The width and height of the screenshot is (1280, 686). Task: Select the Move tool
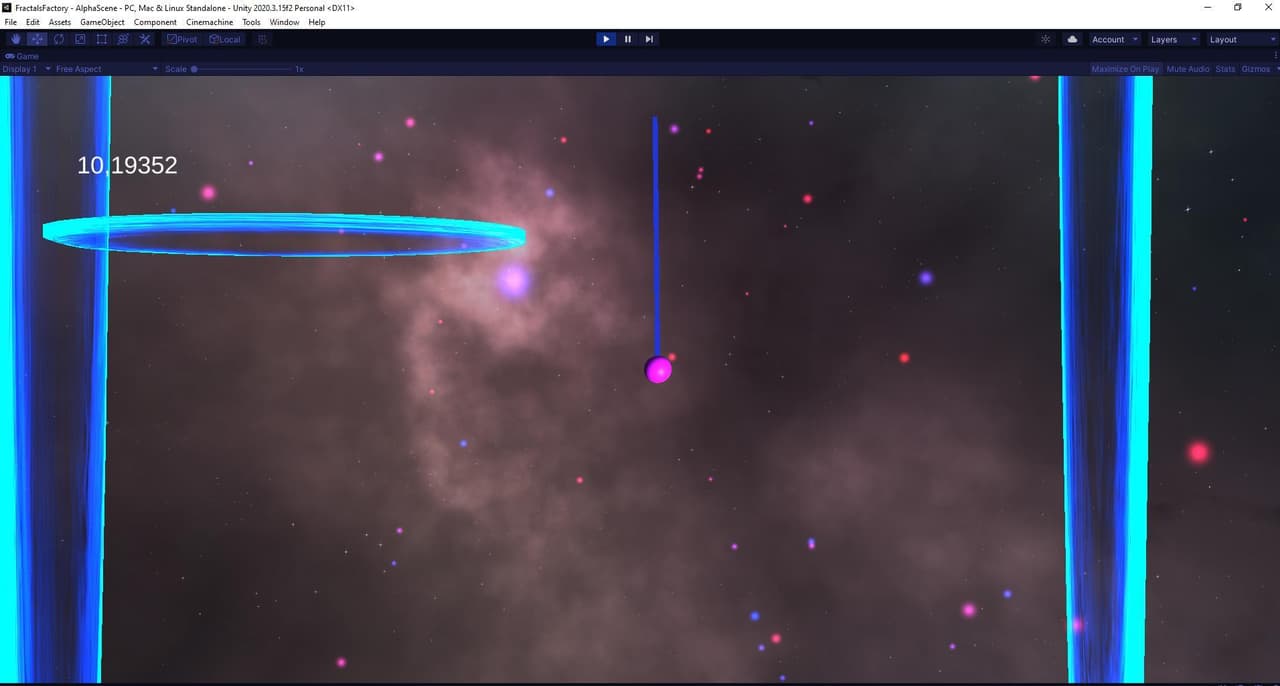(x=37, y=39)
